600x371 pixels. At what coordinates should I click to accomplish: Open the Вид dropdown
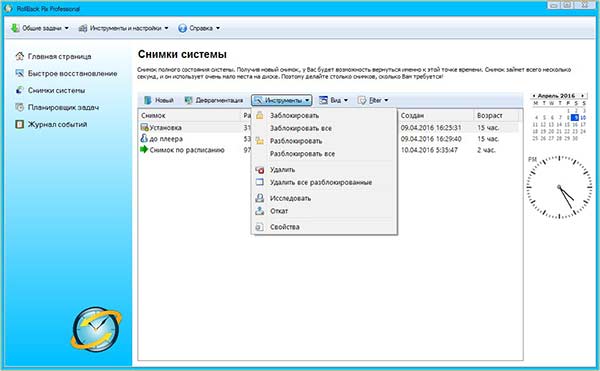[333, 100]
